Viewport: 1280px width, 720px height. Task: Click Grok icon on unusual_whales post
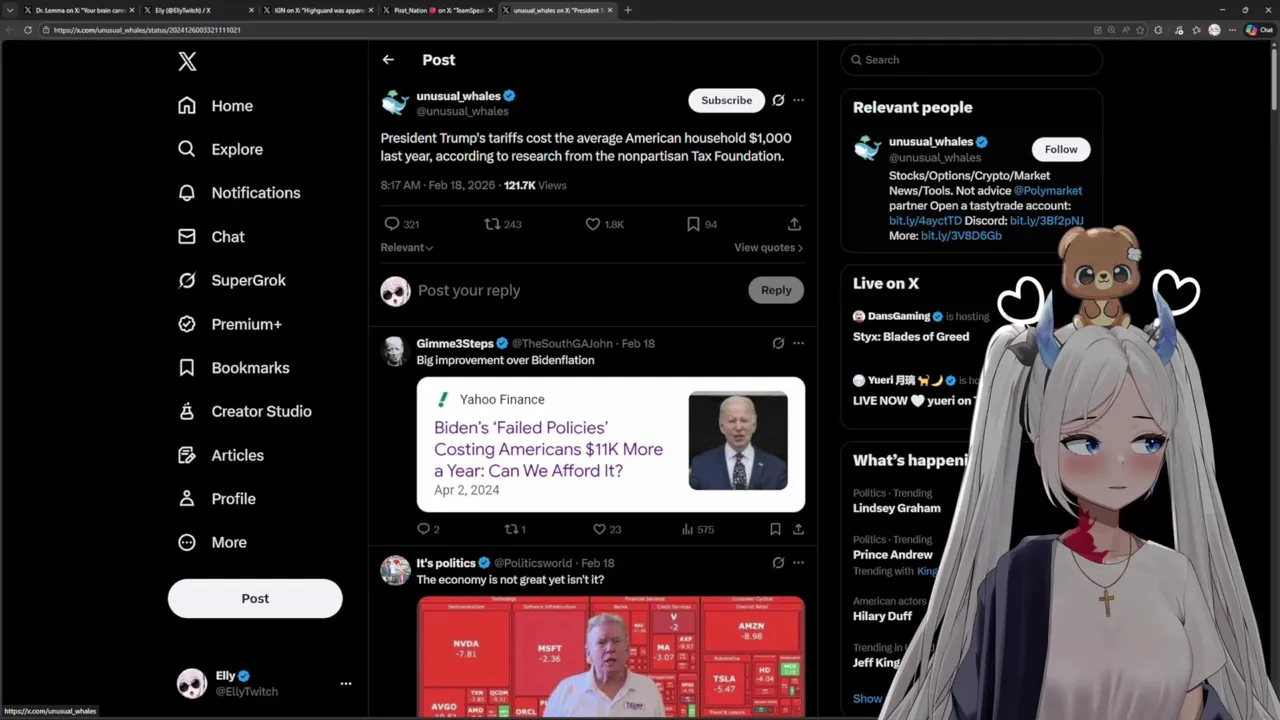point(778,100)
